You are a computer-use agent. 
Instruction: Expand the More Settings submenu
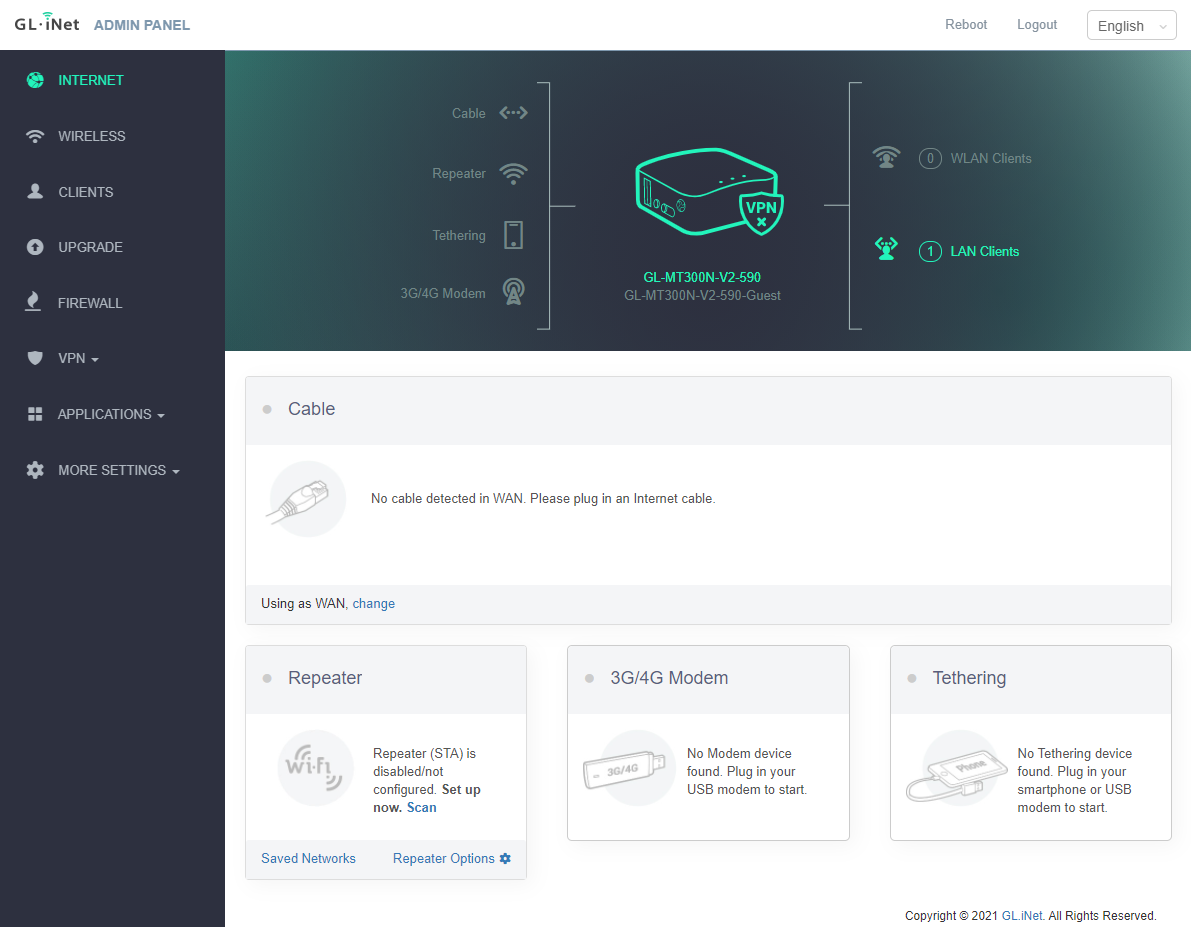[x=118, y=470]
